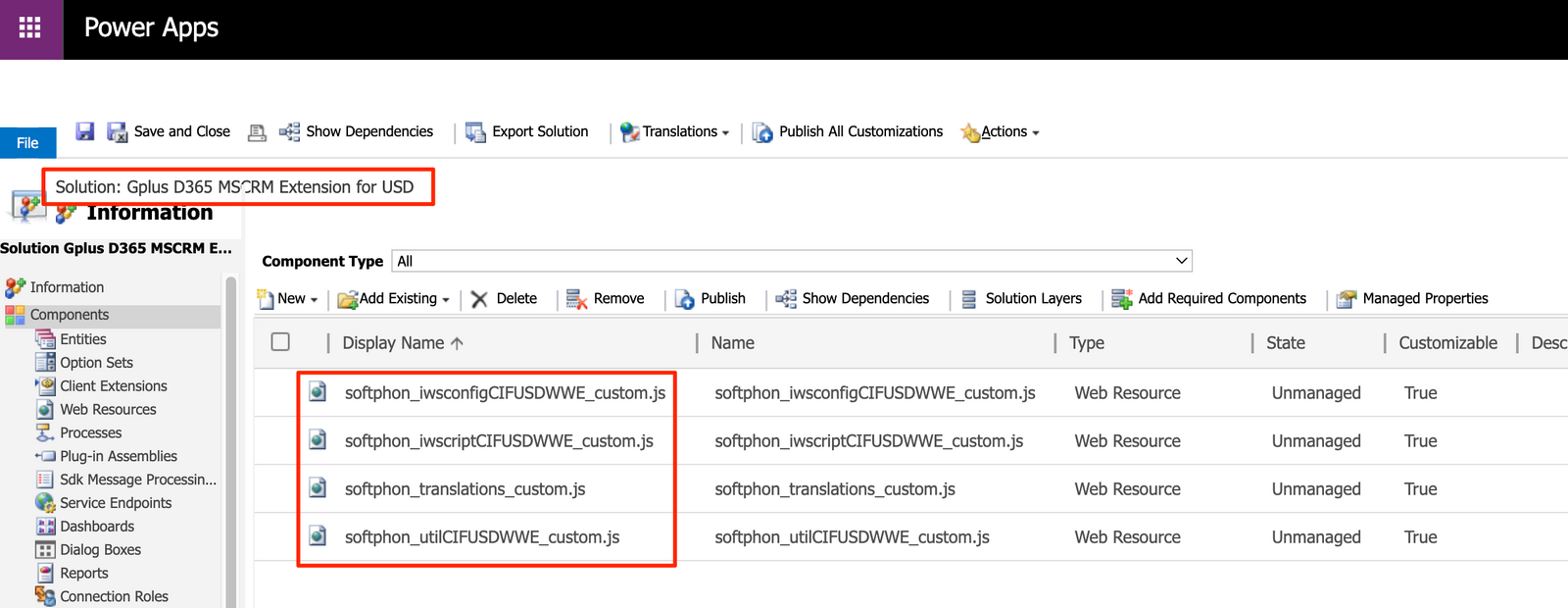Click the Name column header
Viewport: 1568px width, 608px height.
(x=733, y=343)
